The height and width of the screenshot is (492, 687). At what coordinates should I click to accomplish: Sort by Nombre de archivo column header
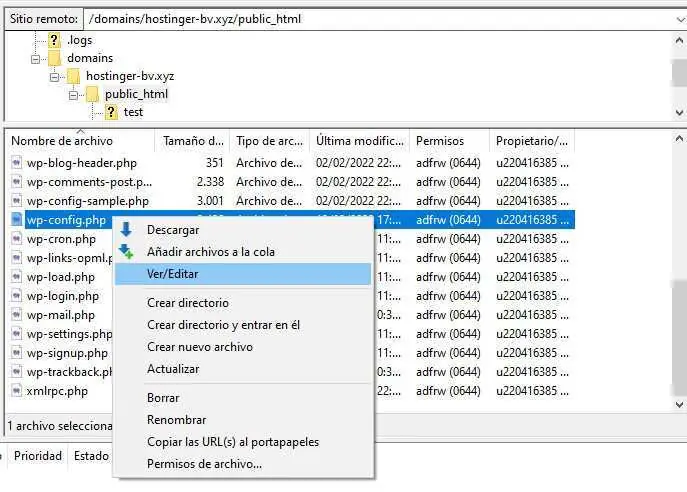[62, 141]
